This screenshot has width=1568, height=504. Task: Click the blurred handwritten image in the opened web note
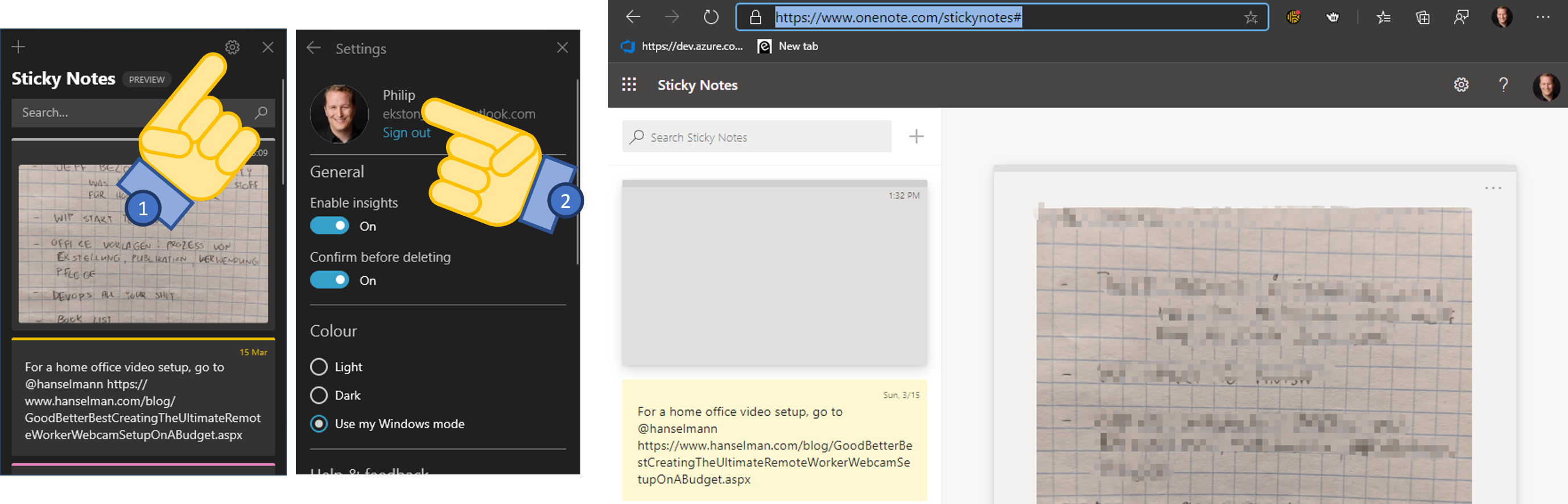pos(1254,356)
